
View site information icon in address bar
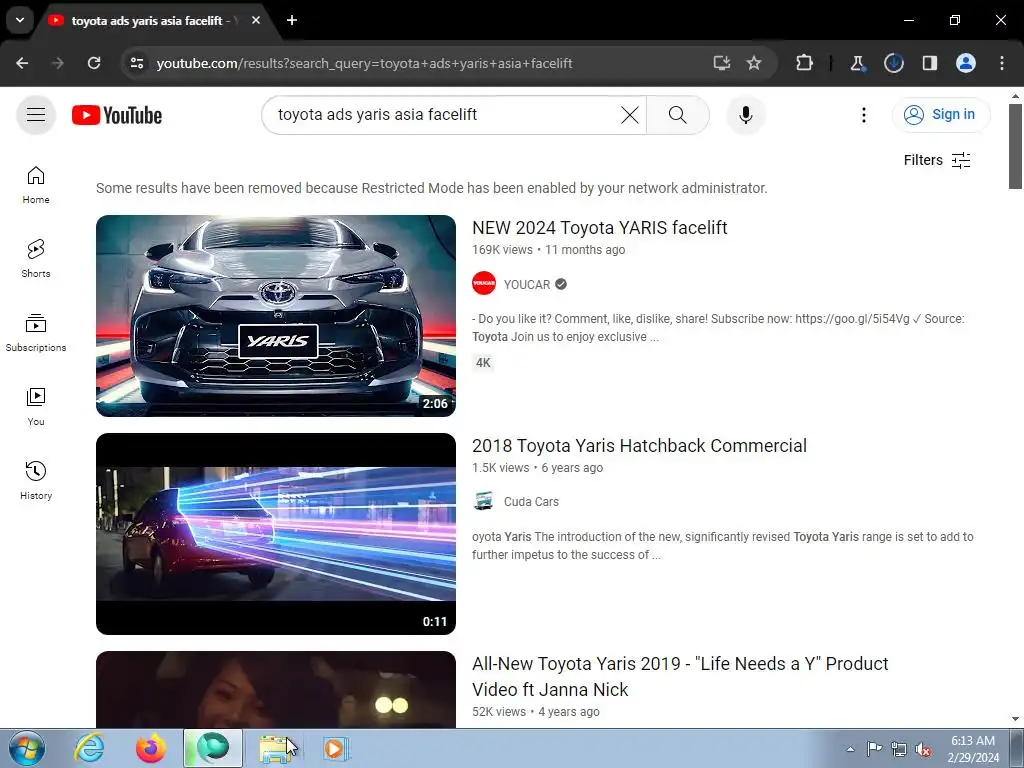137,63
